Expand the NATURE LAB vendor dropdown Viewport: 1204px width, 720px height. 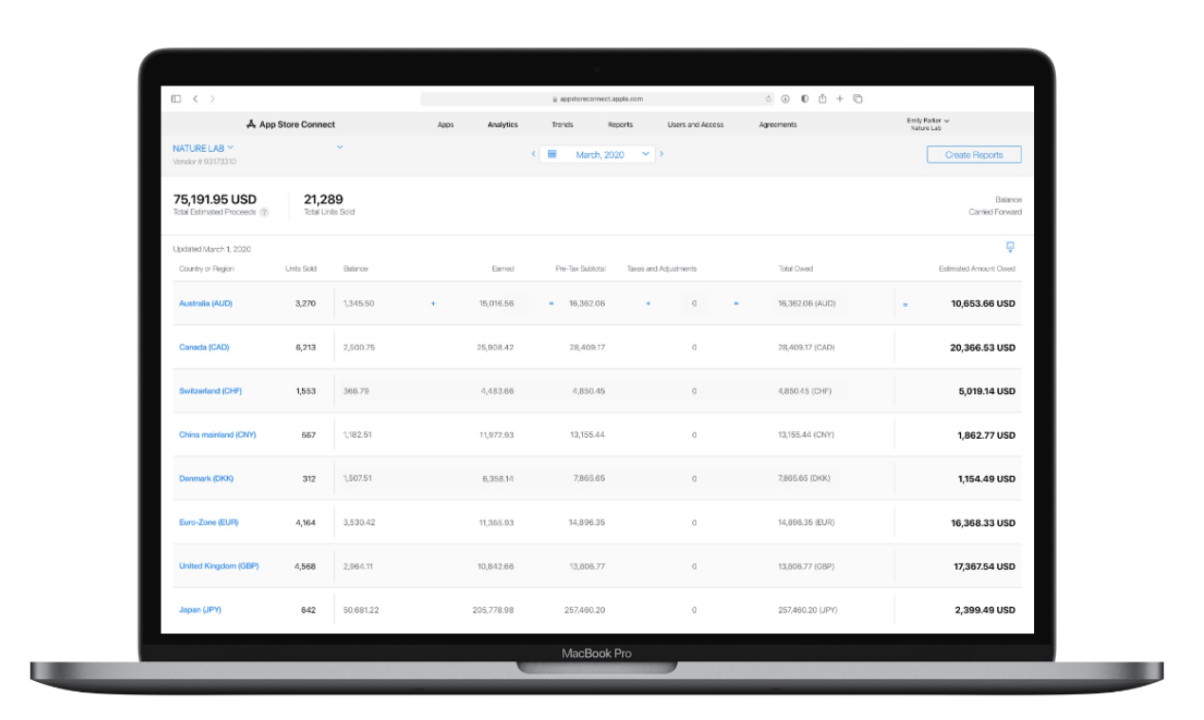pos(203,148)
